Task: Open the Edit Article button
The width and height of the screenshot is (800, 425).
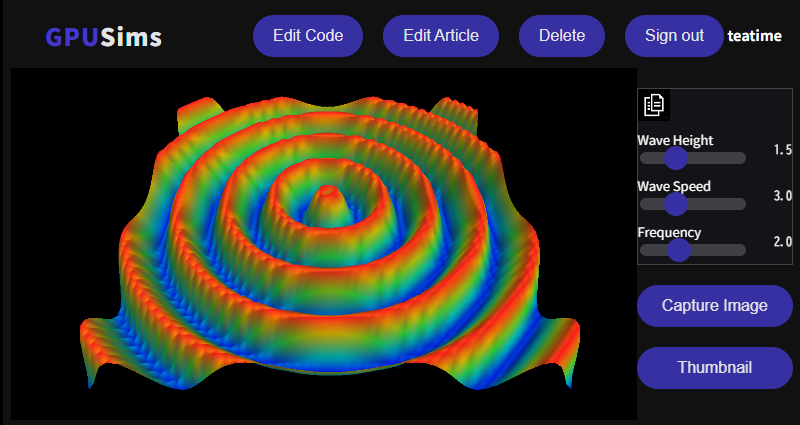Action: 441,36
